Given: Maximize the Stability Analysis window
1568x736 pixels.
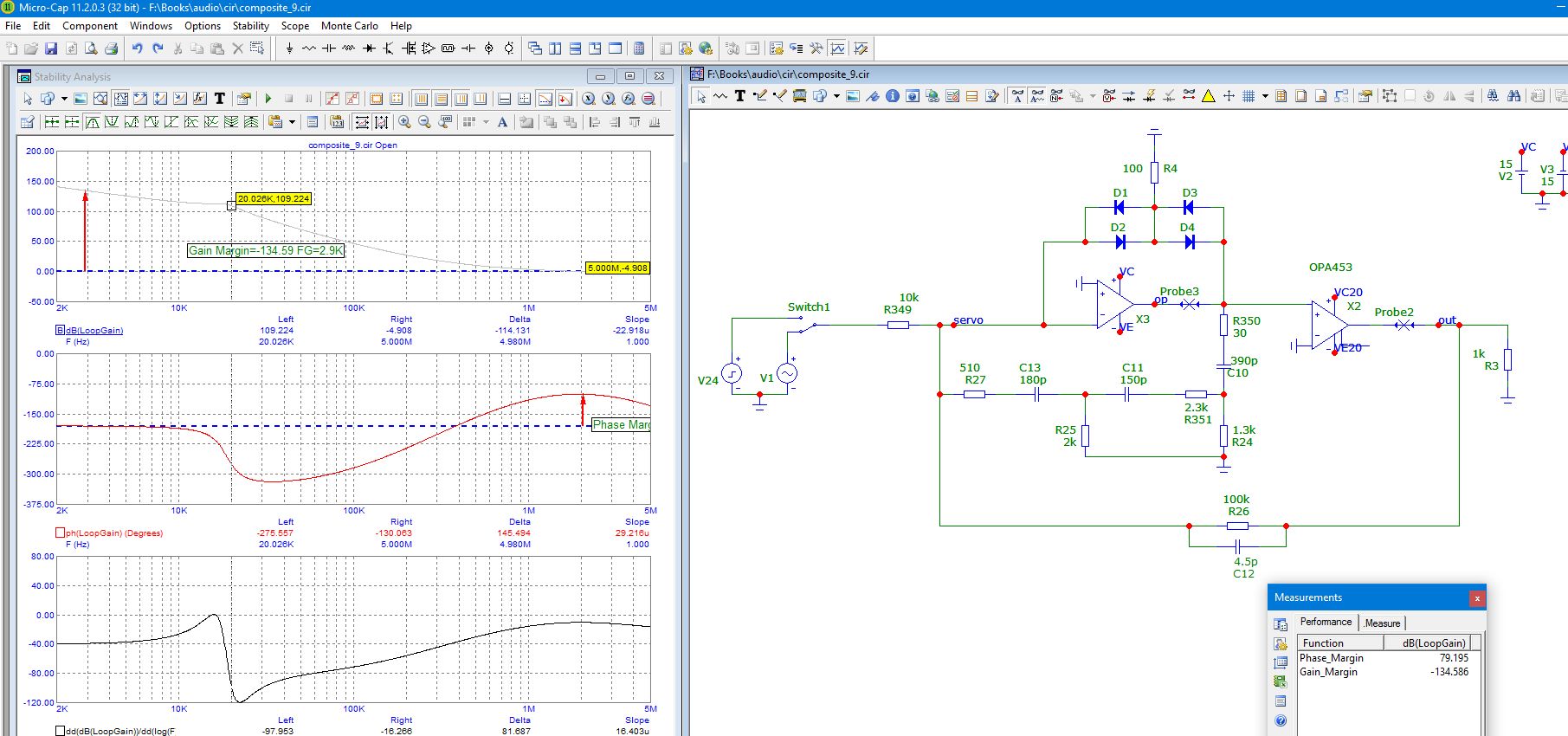Looking at the screenshot, I should [629, 76].
